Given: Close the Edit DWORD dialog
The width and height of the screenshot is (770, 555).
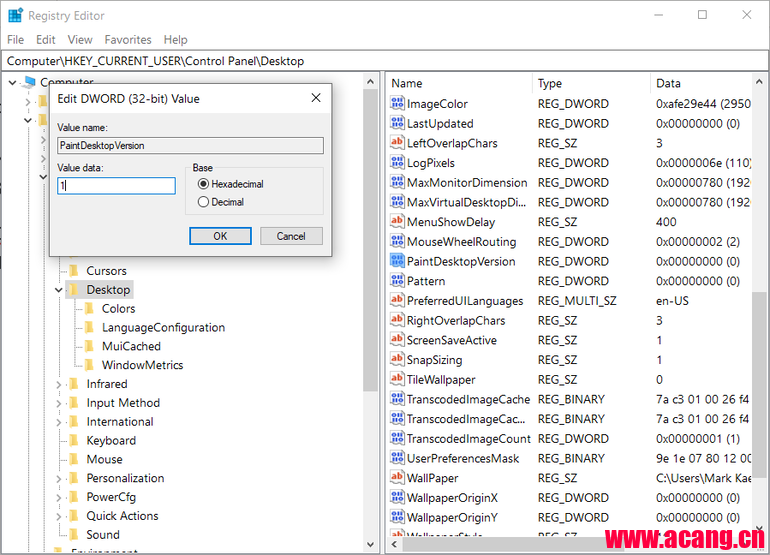Looking at the screenshot, I should point(316,98).
